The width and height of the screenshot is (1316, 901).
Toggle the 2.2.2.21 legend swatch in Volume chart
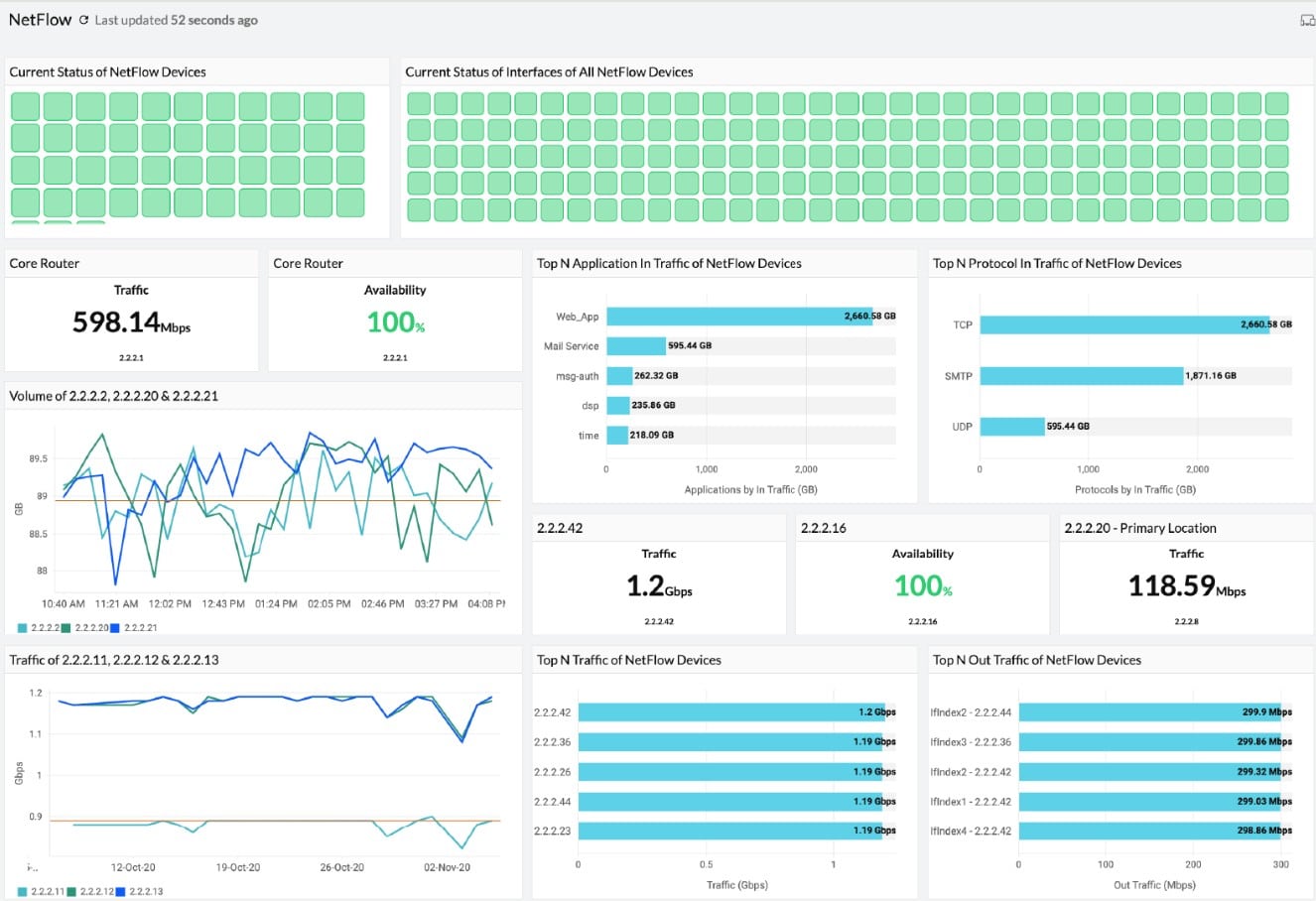pyautogui.click(x=116, y=627)
